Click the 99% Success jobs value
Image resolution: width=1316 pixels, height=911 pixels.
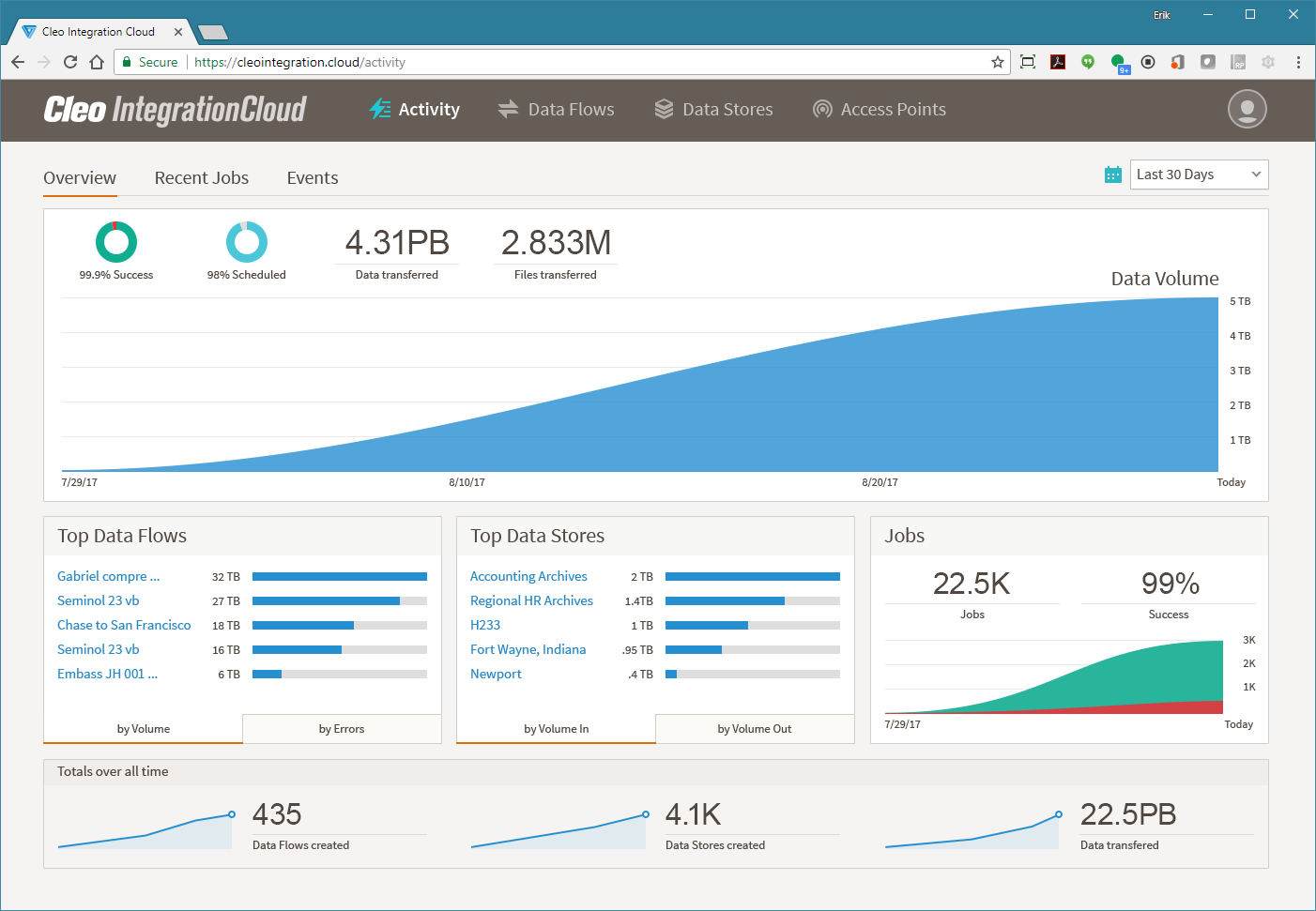pos(1170,584)
